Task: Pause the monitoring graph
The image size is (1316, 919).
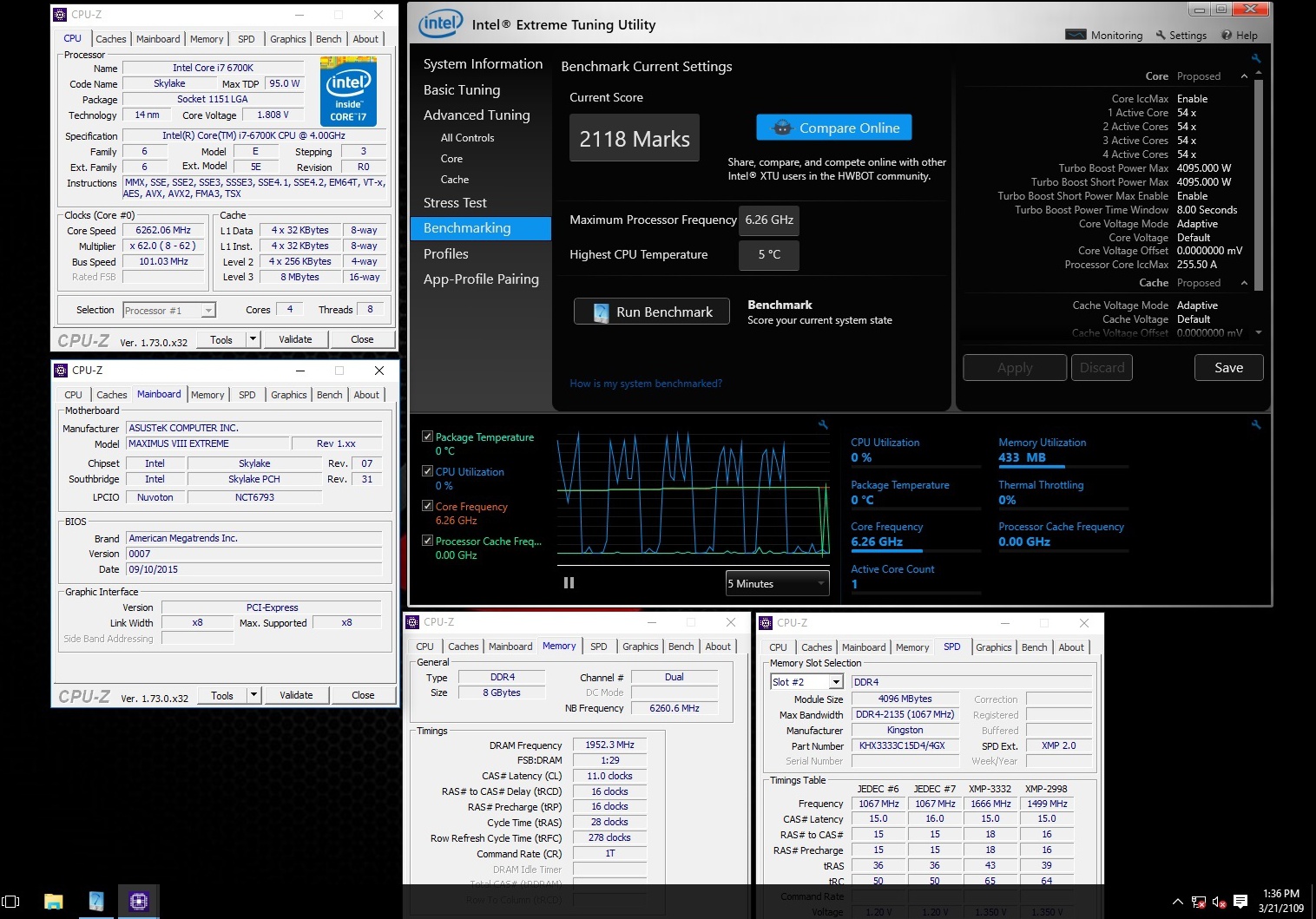Action: pos(569,583)
